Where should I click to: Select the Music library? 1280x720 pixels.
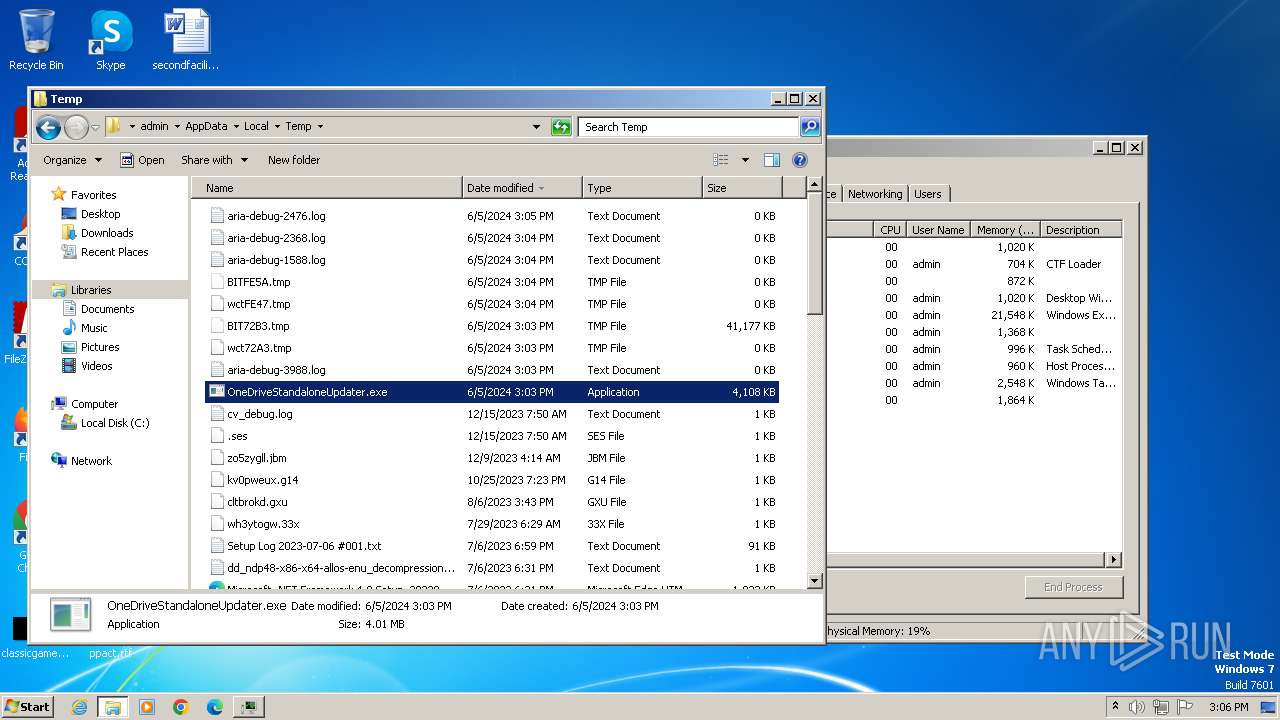(94, 328)
